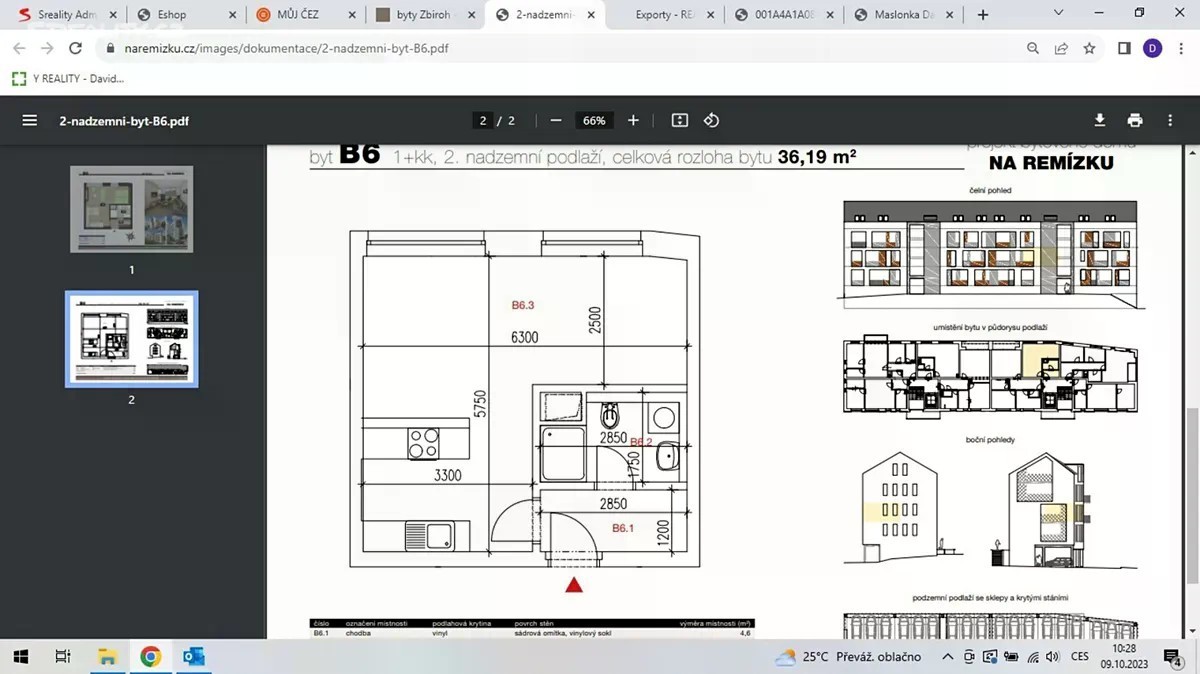Close the Sreality Adm tab
1200x674 pixels.
112,15
